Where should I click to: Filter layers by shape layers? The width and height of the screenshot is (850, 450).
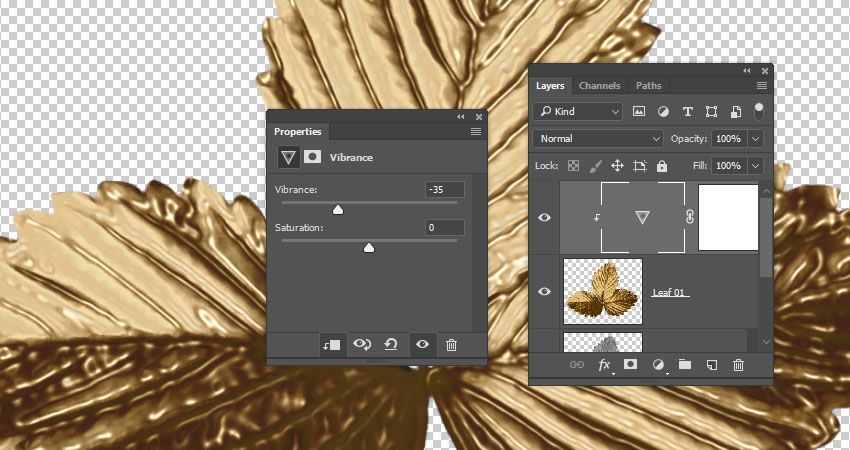click(711, 111)
